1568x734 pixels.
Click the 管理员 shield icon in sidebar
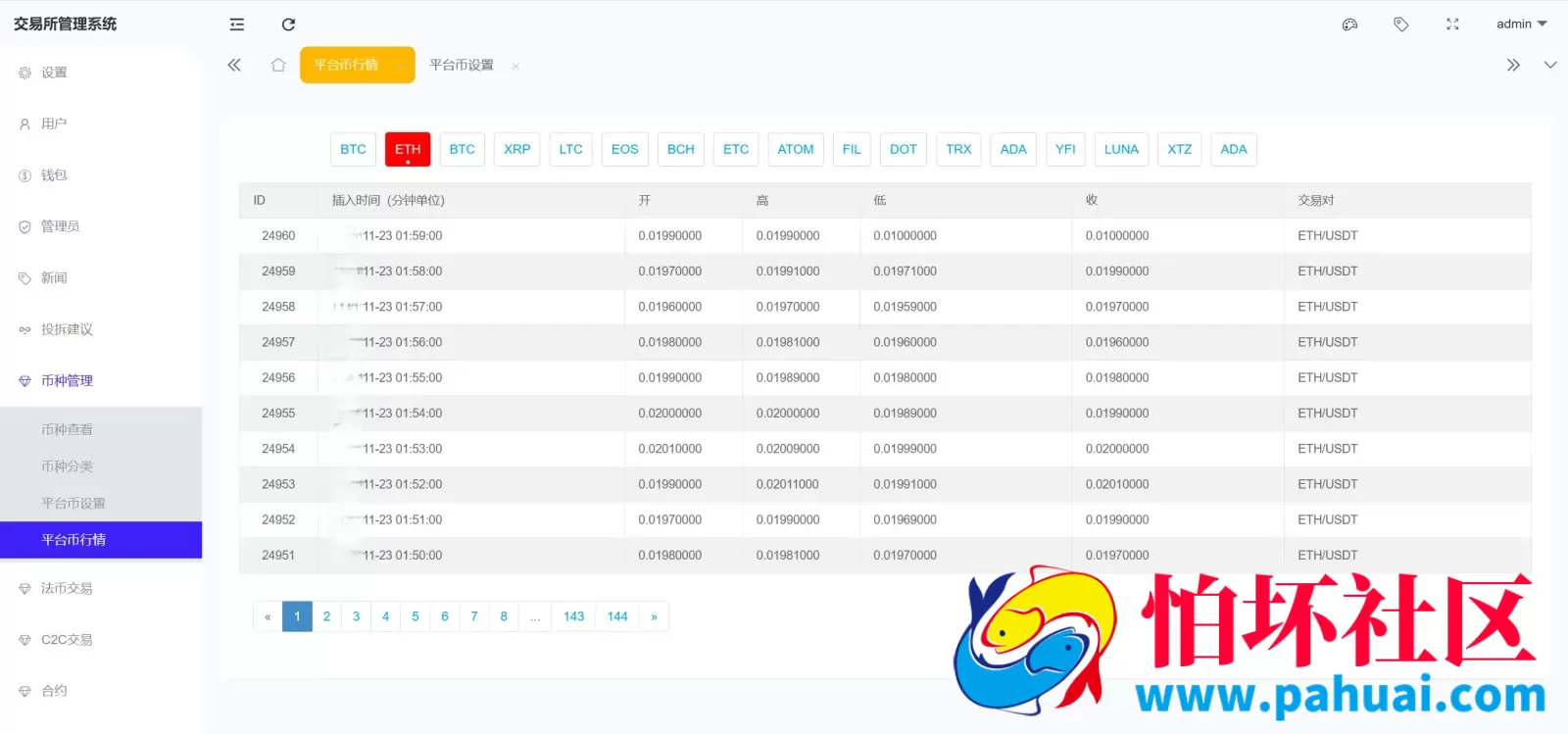coord(24,226)
